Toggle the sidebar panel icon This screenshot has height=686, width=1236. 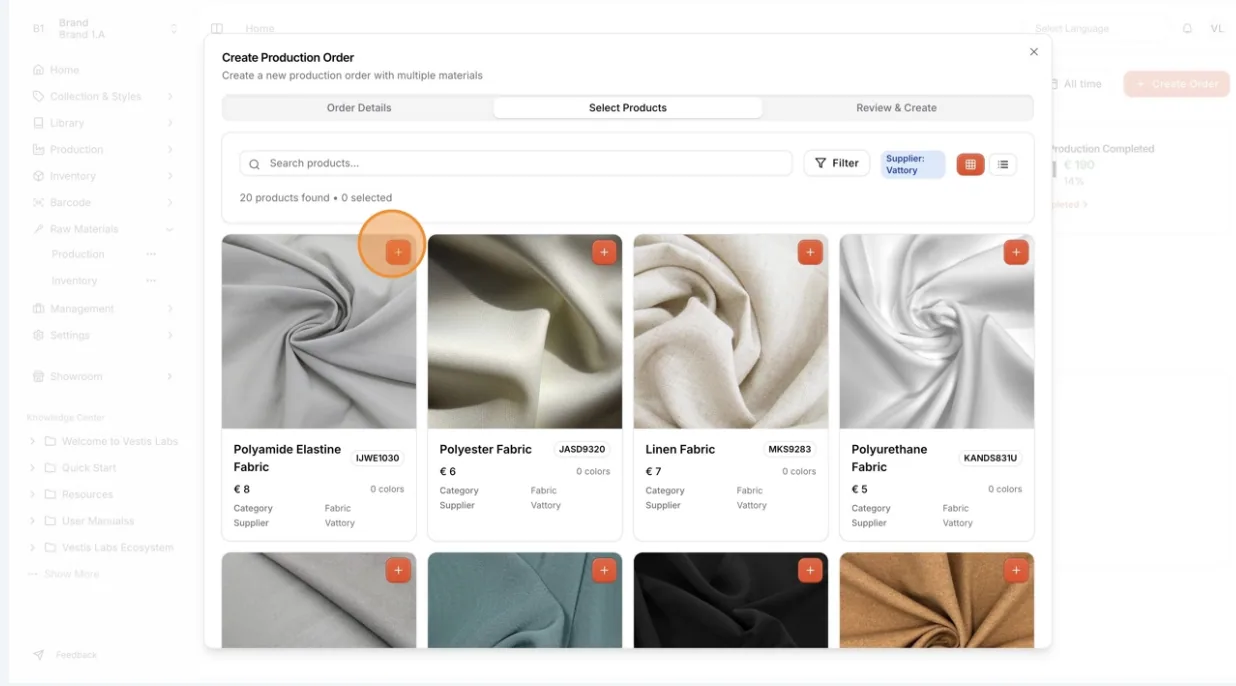pos(217,29)
